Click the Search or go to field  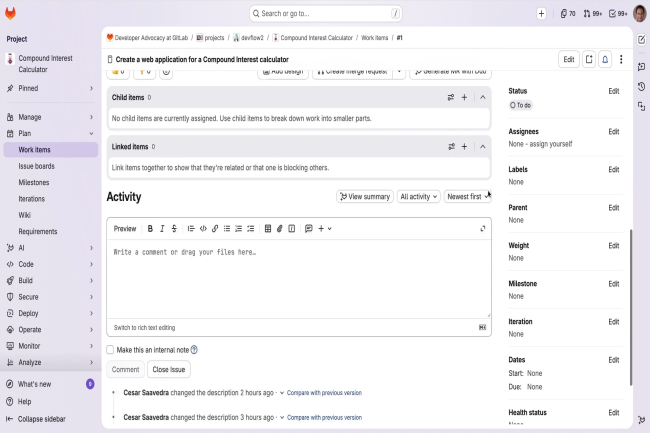pos(326,14)
